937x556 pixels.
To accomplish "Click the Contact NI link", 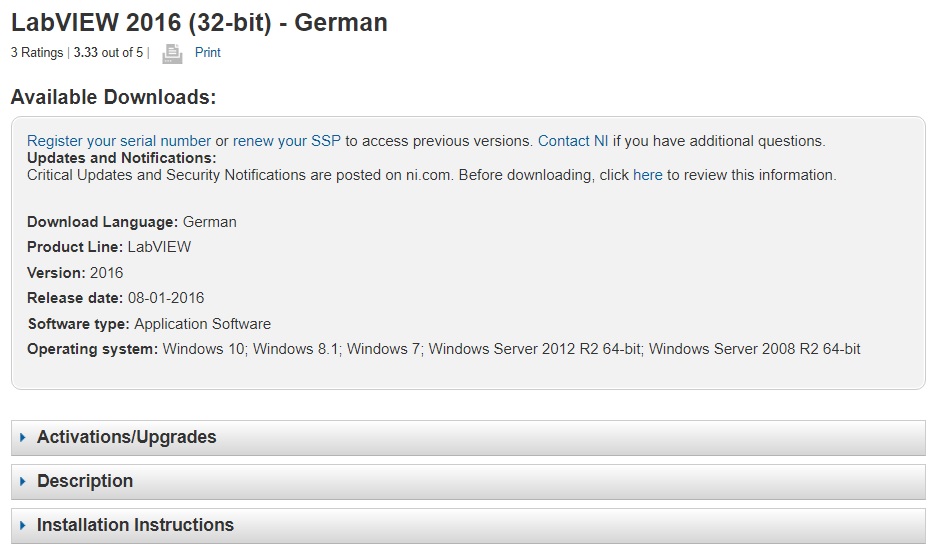I will (573, 141).
